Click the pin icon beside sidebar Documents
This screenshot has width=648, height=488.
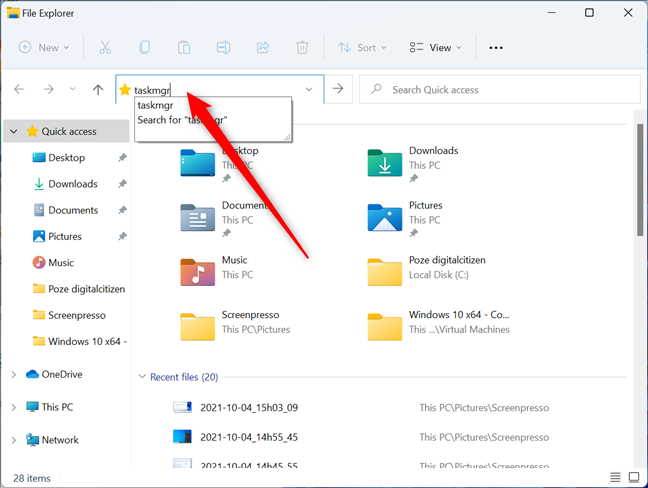click(122, 210)
